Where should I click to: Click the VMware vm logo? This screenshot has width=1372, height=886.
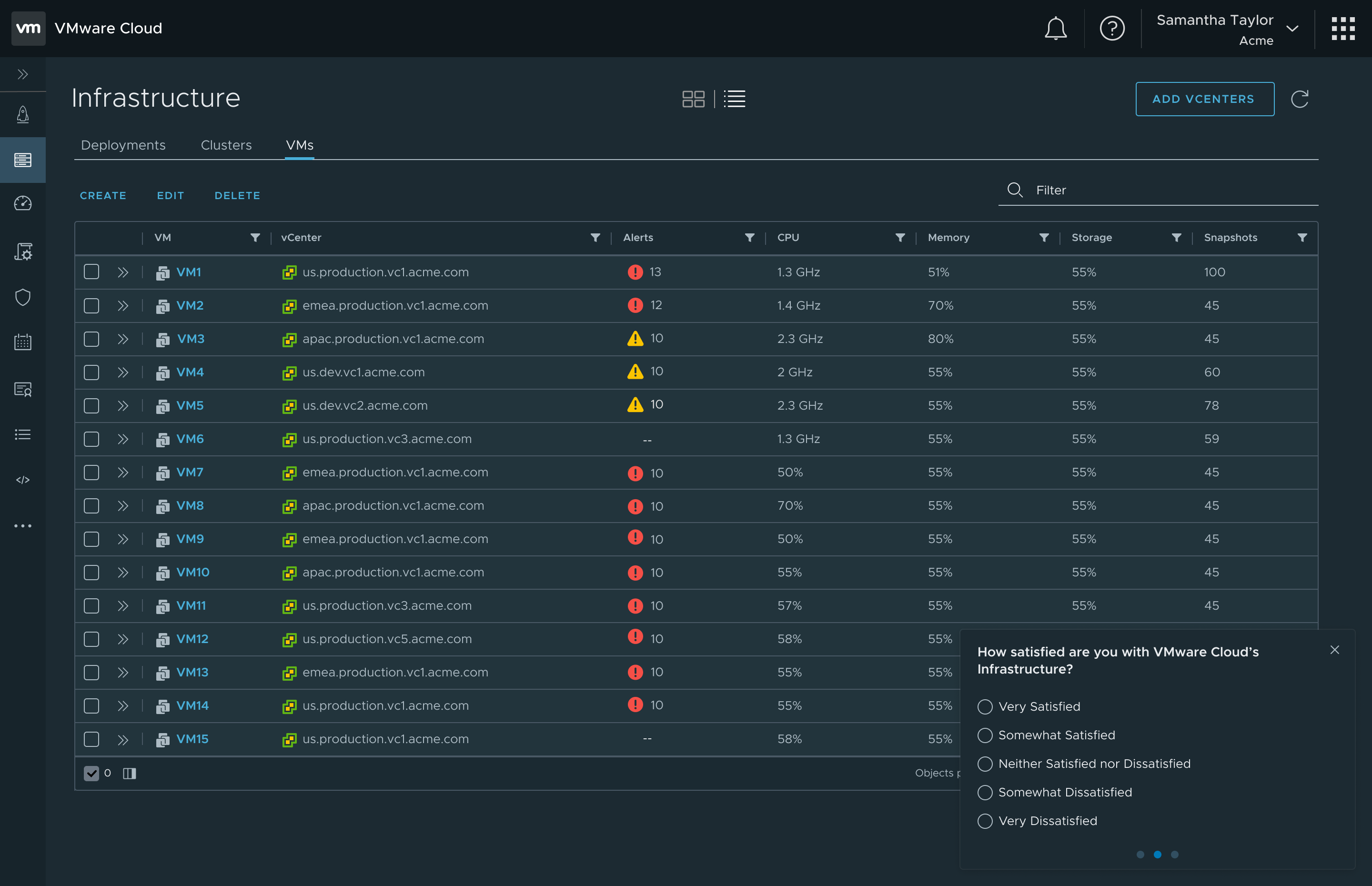tap(28, 28)
